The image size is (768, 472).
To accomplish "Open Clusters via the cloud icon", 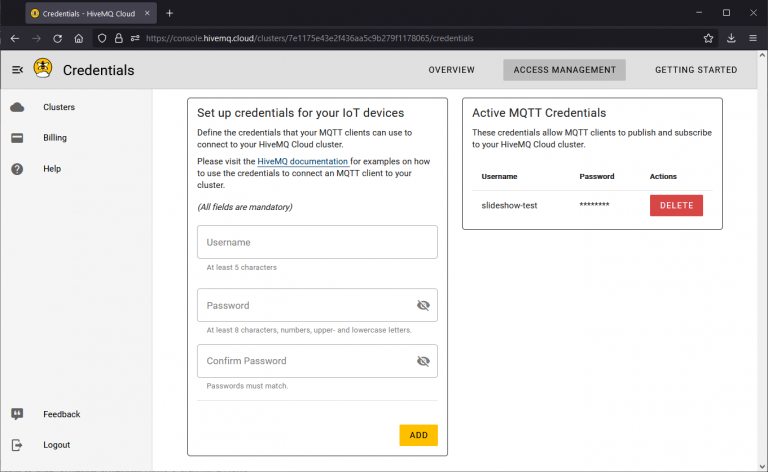I will point(17,107).
